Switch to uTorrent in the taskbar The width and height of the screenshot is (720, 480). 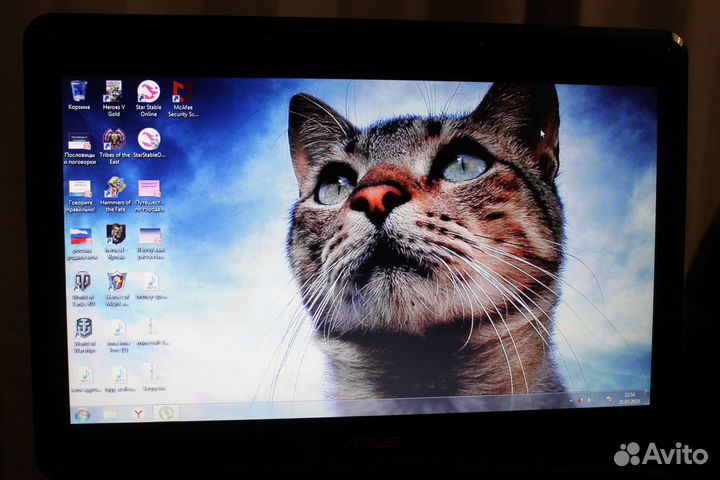pos(167,412)
